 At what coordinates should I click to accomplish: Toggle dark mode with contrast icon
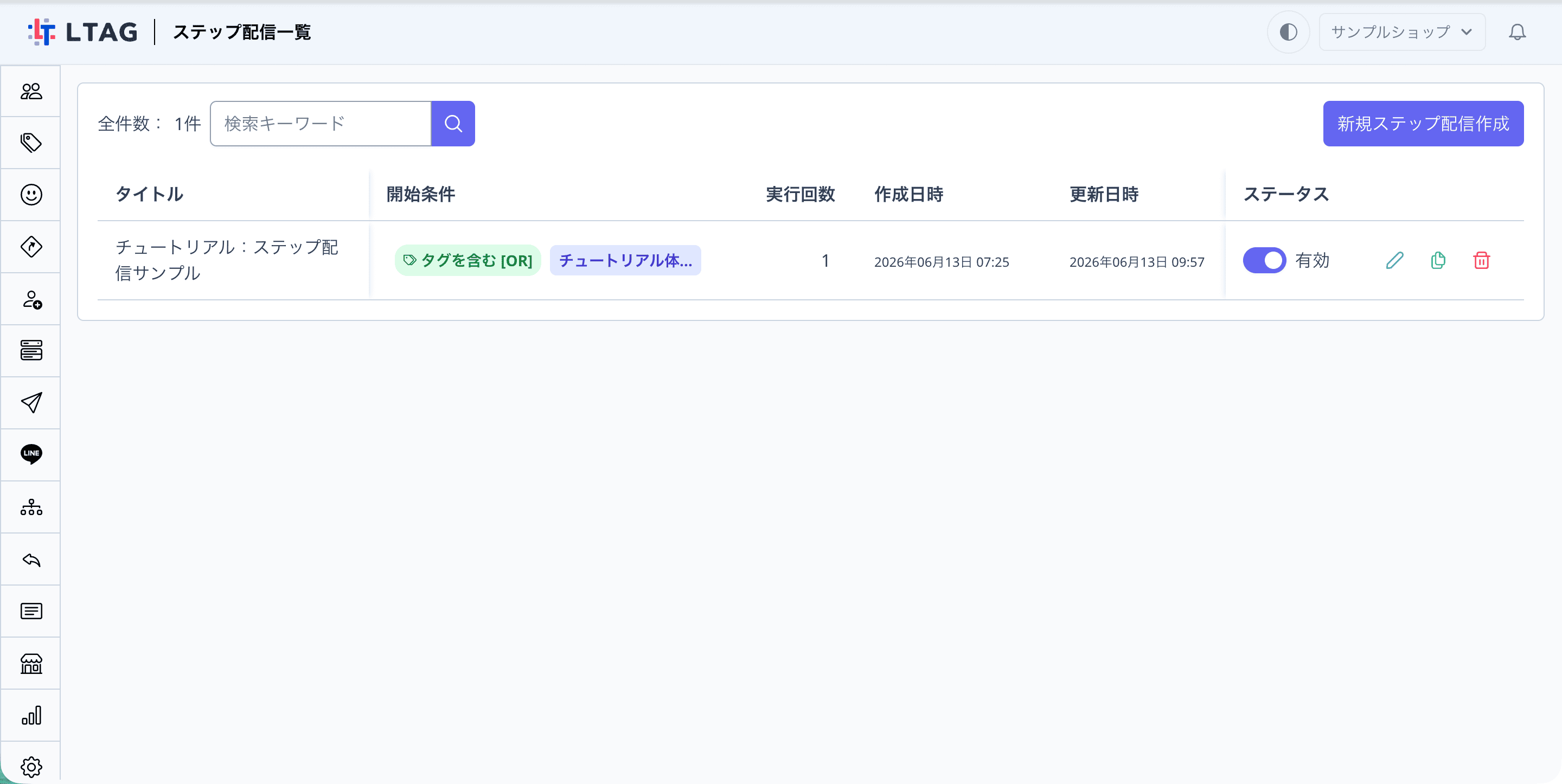[x=1289, y=32]
